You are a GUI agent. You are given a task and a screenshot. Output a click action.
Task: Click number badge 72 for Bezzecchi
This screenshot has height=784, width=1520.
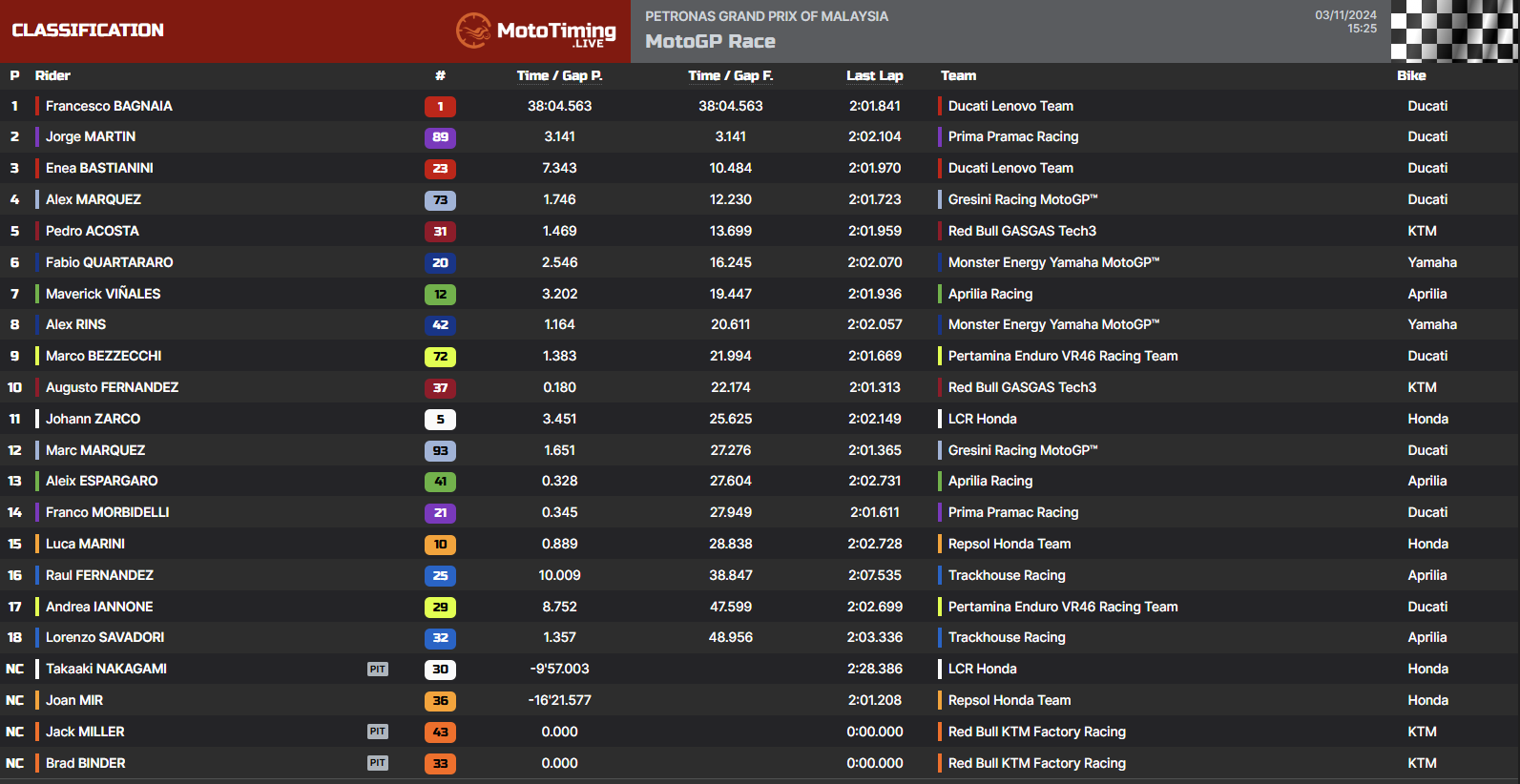(440, 357)
